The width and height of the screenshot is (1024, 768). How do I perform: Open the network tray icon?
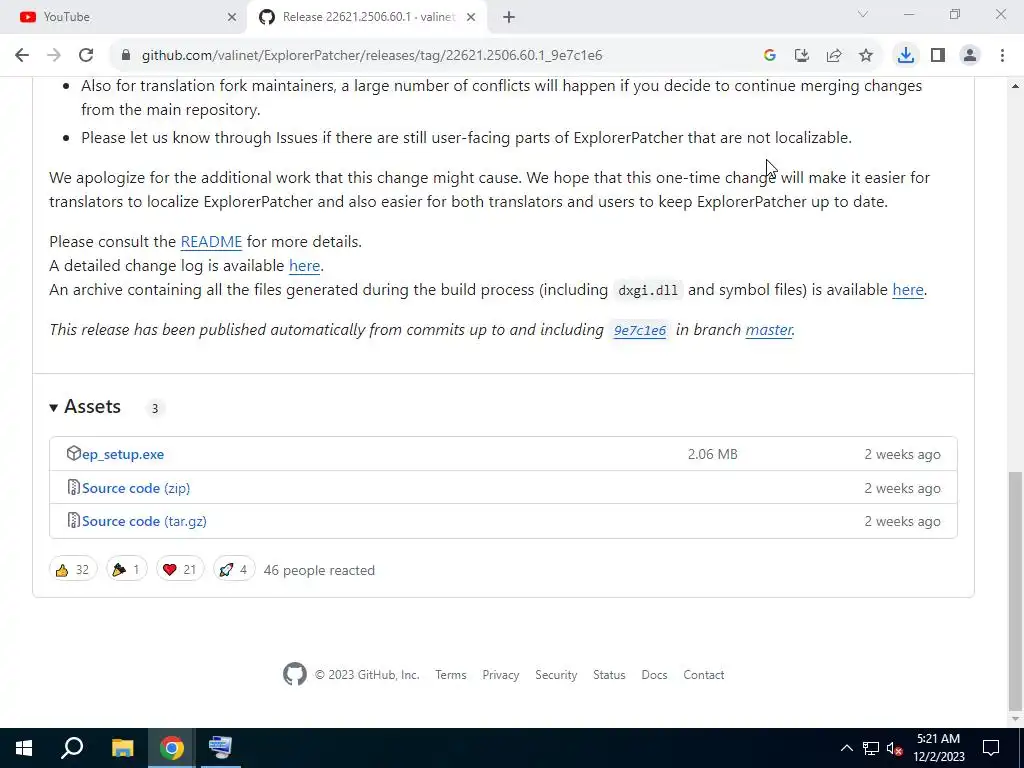(x=871, y=748)
